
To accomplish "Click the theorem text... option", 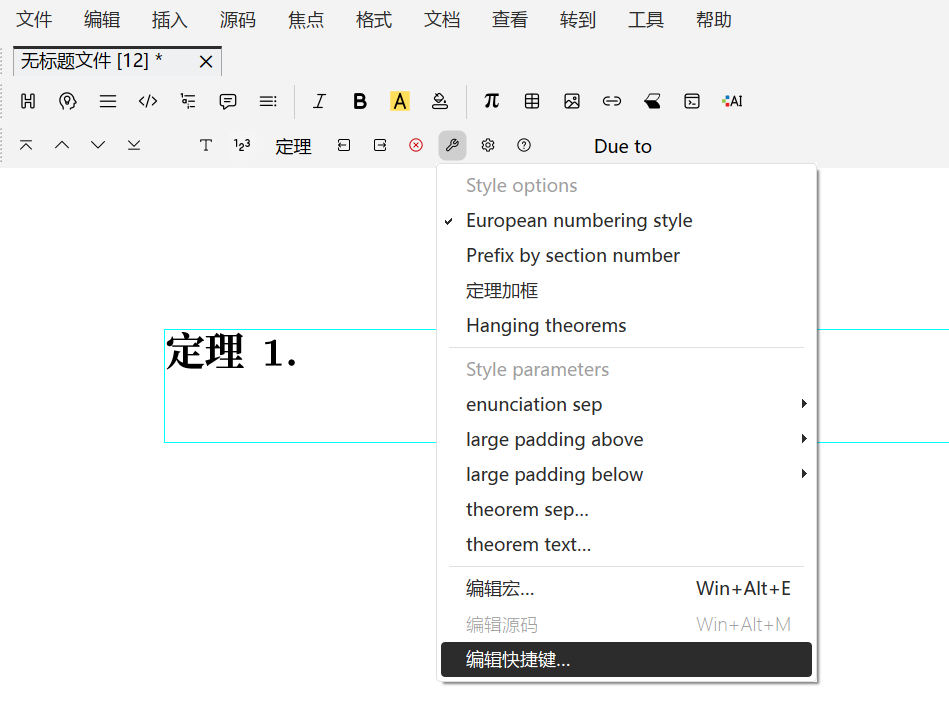I will 528,545.
